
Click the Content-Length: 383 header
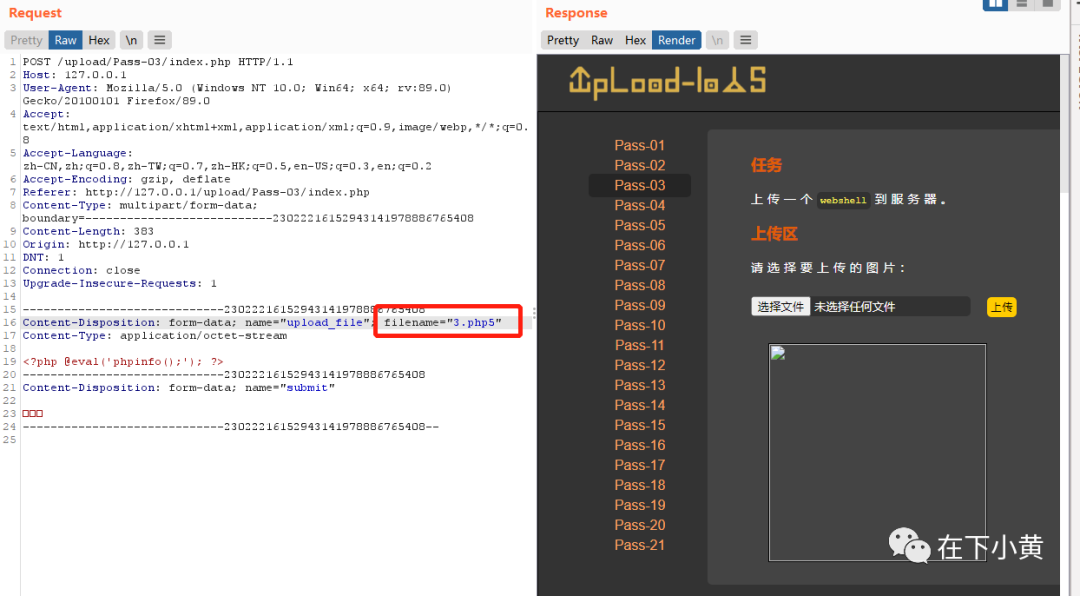pos(88,232)
